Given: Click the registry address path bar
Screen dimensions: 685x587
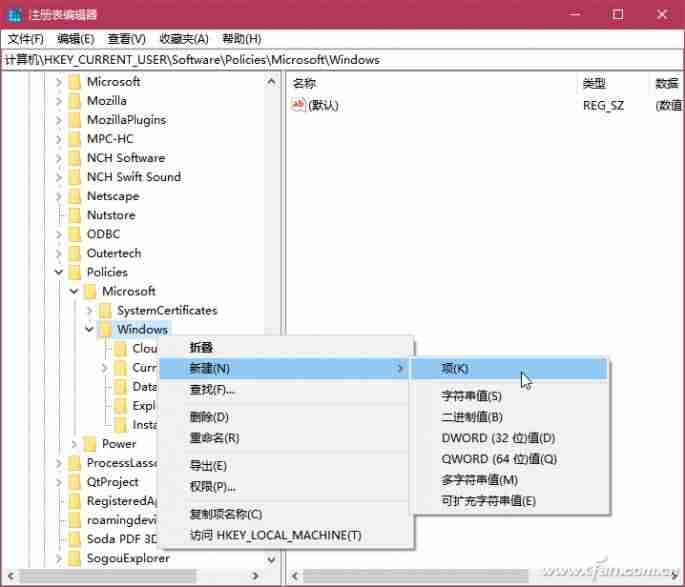Looking at the screenshot, I should 342,60.
